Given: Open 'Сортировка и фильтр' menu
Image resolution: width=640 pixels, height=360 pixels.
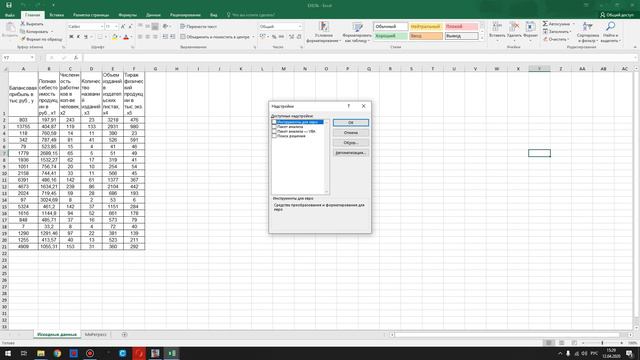Looking at the screenshot, I should tap(588, 32).
